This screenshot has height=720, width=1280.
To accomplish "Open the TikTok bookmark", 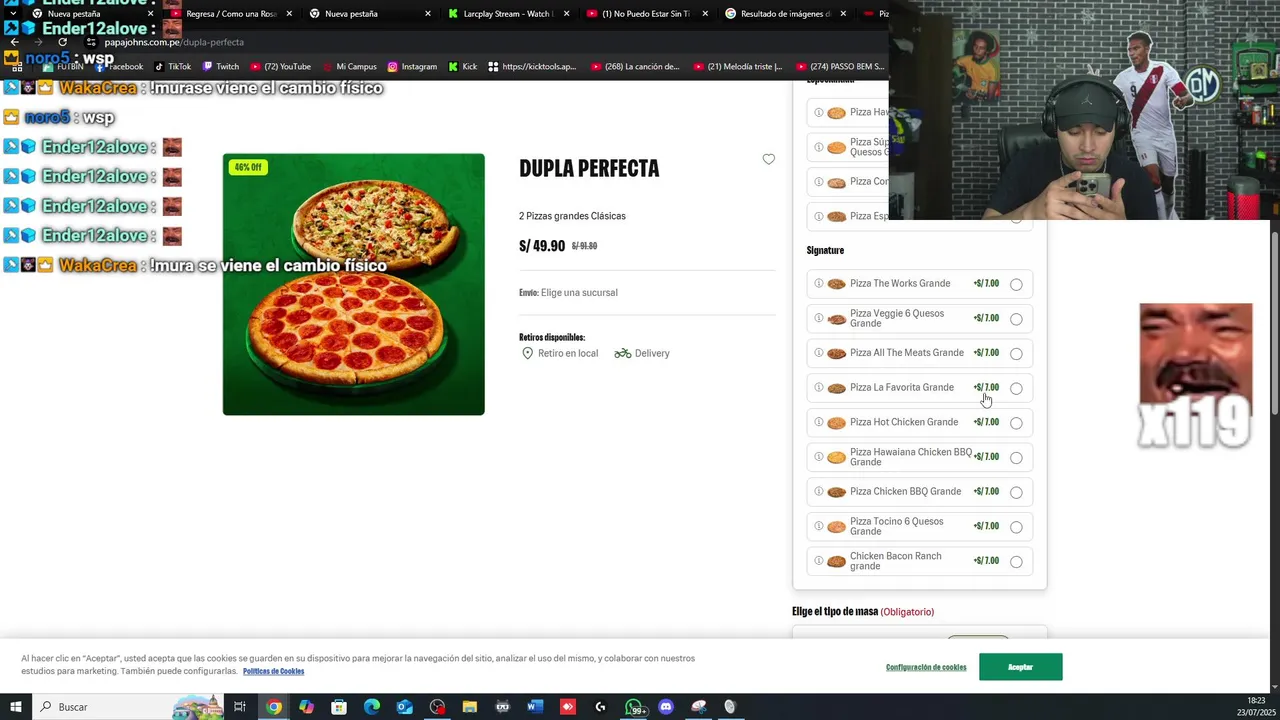I will (172, 67).
